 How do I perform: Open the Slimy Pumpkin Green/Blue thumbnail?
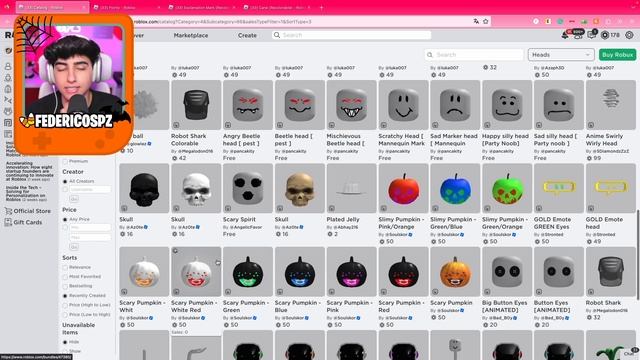455,188
